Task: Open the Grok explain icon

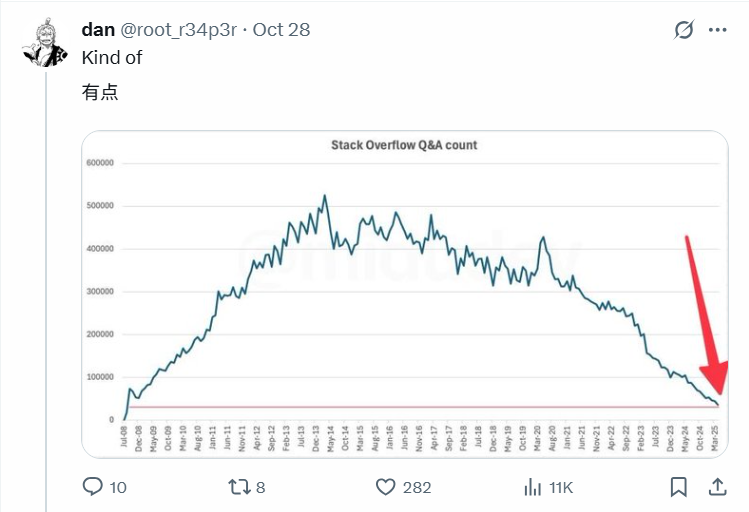Action: coord(684,30)
